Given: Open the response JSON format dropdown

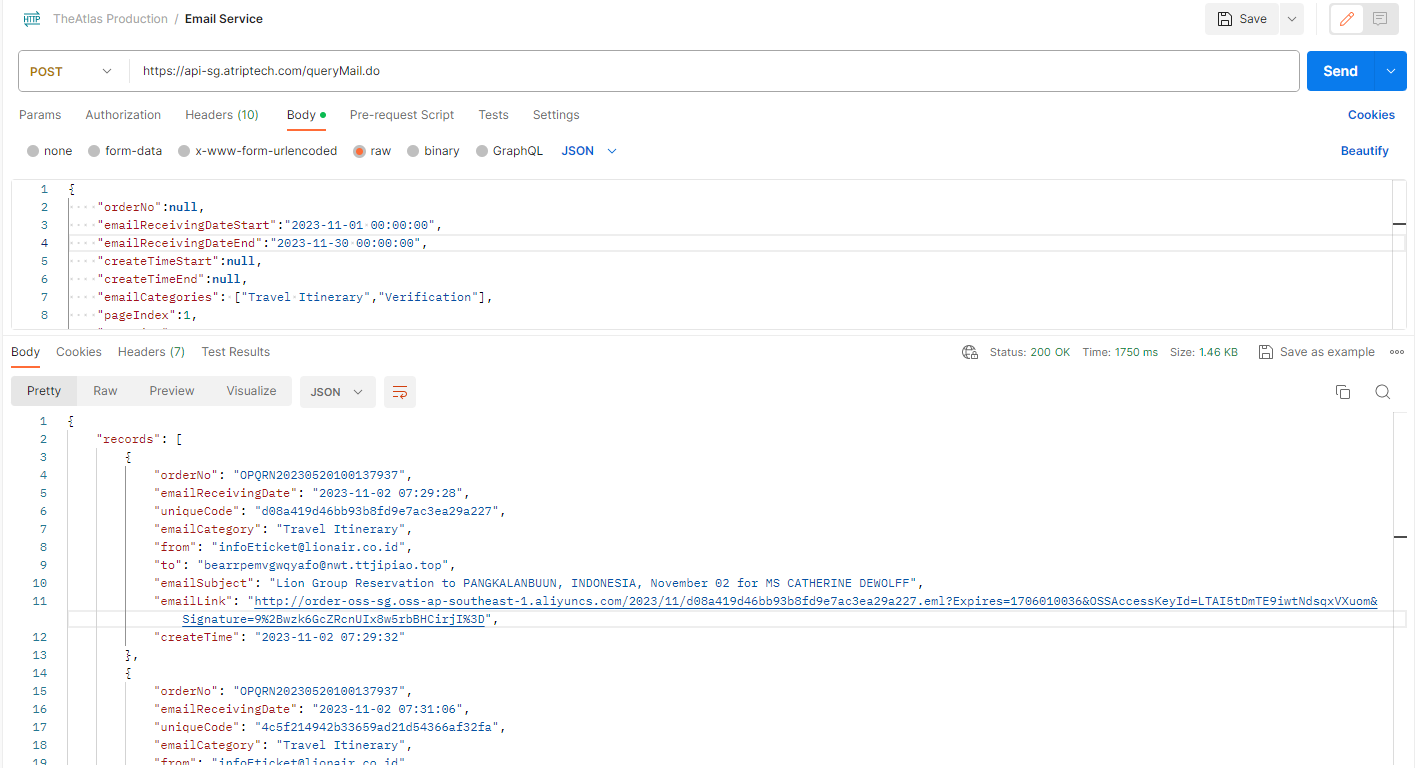Looking at the screenshot, I should (x=337, y=392).
